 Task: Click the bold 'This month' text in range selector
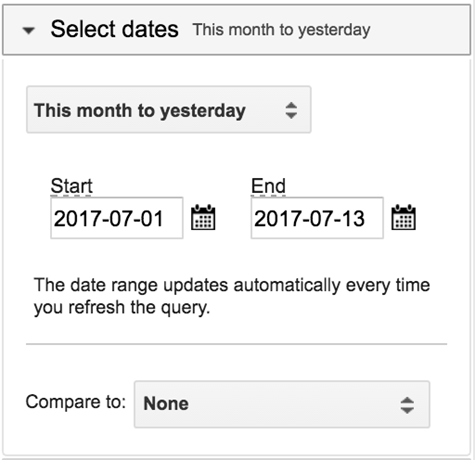pyautogui.click(x=83, y=110)
